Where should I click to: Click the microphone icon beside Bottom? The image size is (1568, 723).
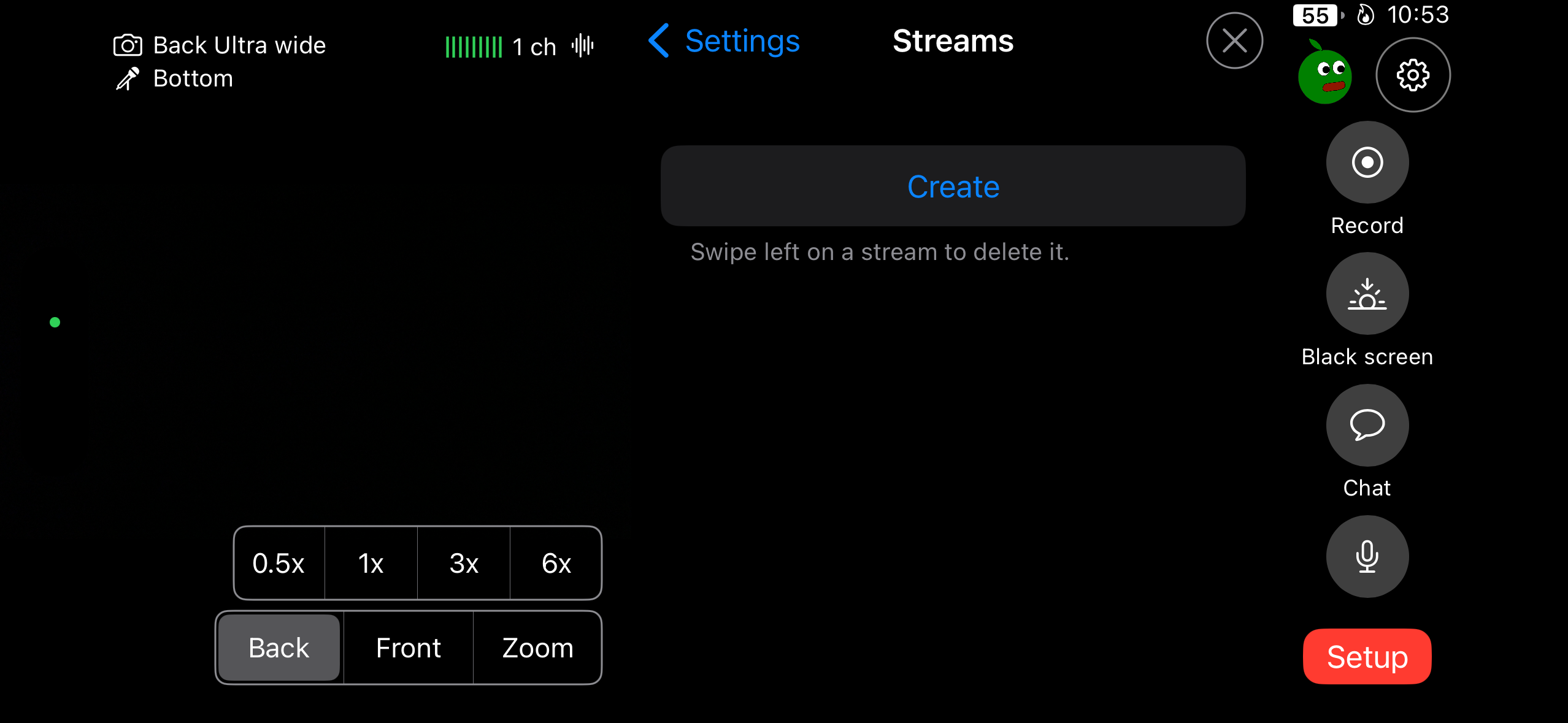point(128,79)
